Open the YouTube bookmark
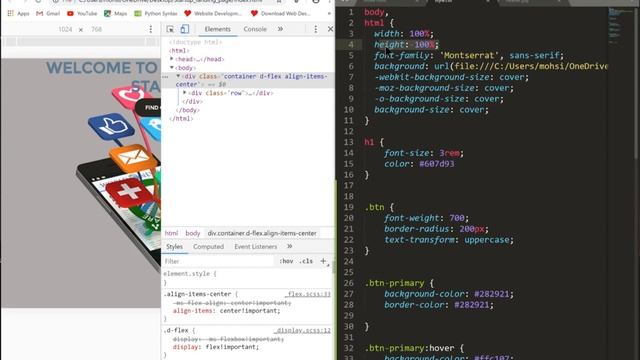 82,13
